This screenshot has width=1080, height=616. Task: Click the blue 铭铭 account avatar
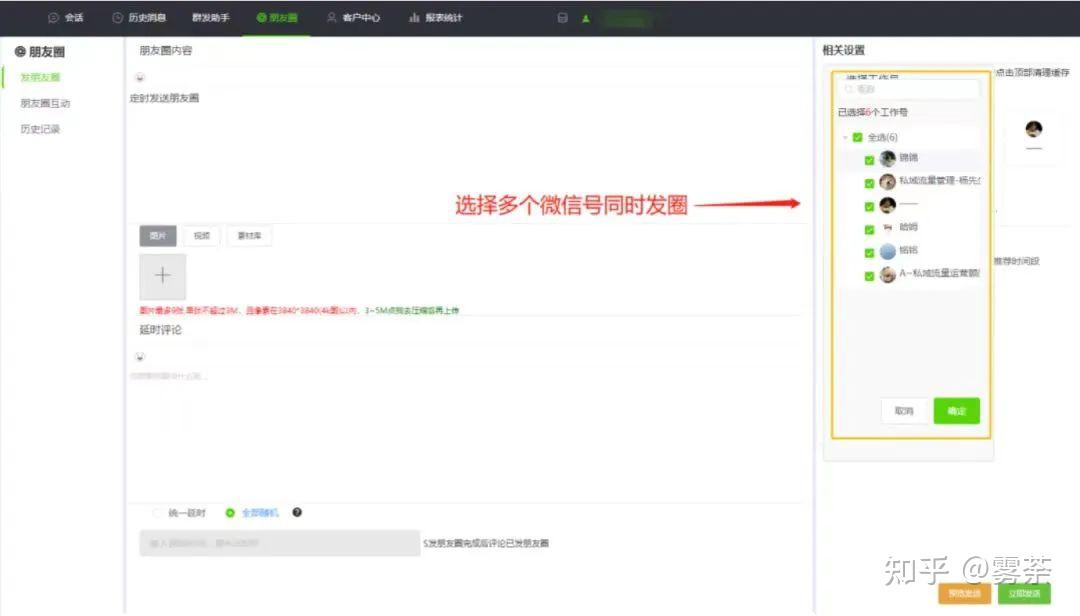coord(888,251)
